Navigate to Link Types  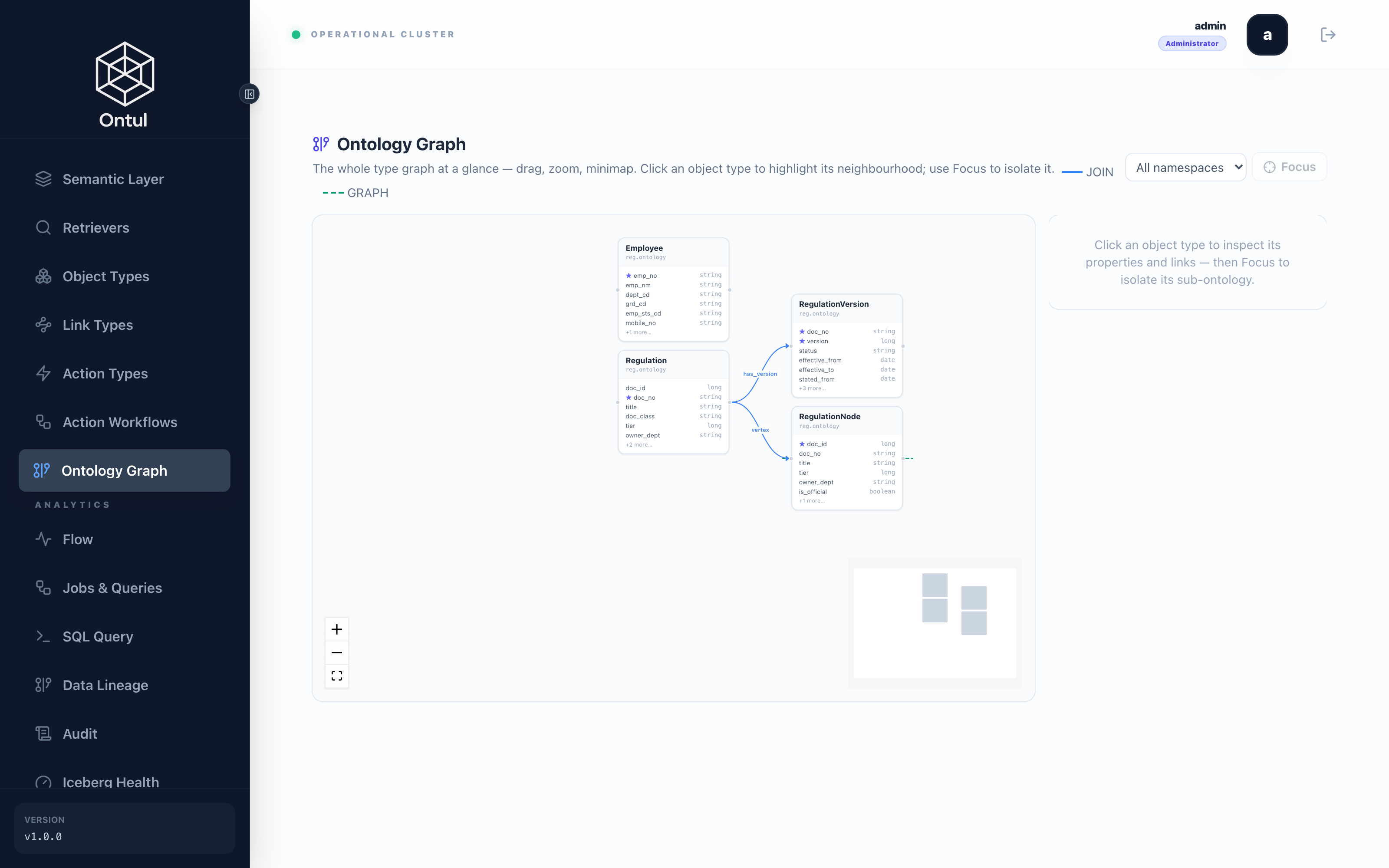[125, 325]
